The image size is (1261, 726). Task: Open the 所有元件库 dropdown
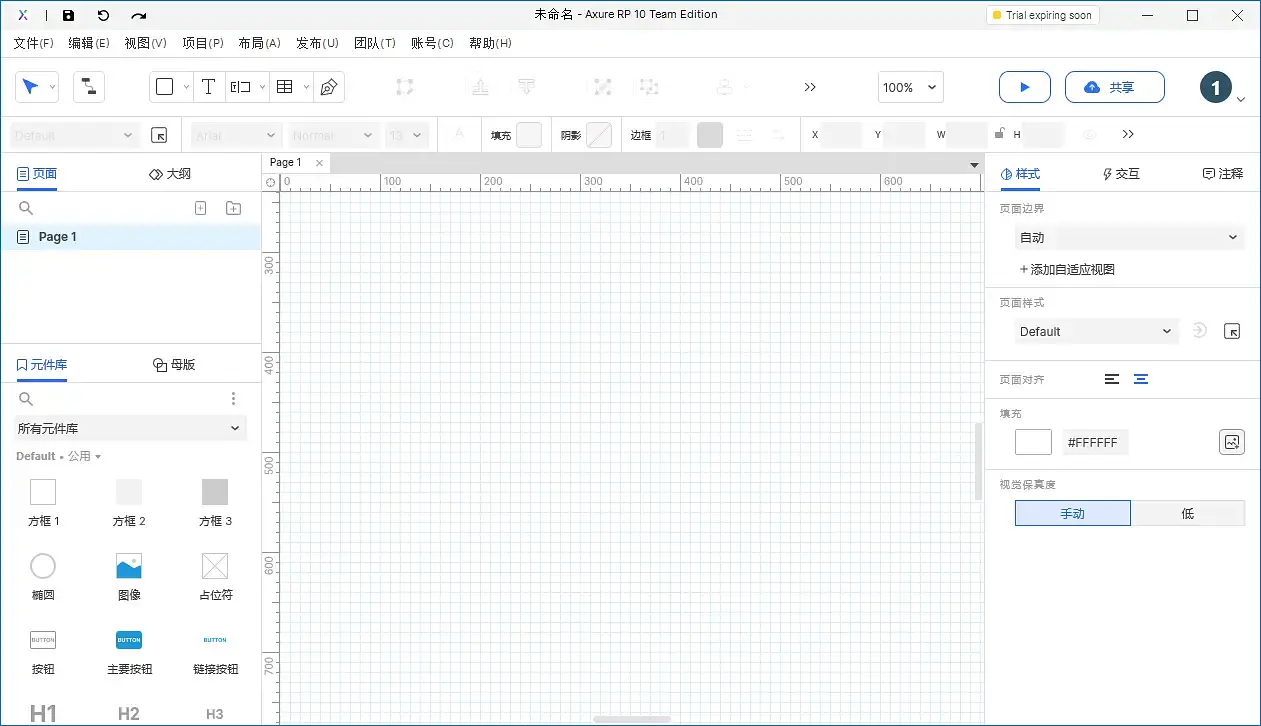[x=129, y=428]
